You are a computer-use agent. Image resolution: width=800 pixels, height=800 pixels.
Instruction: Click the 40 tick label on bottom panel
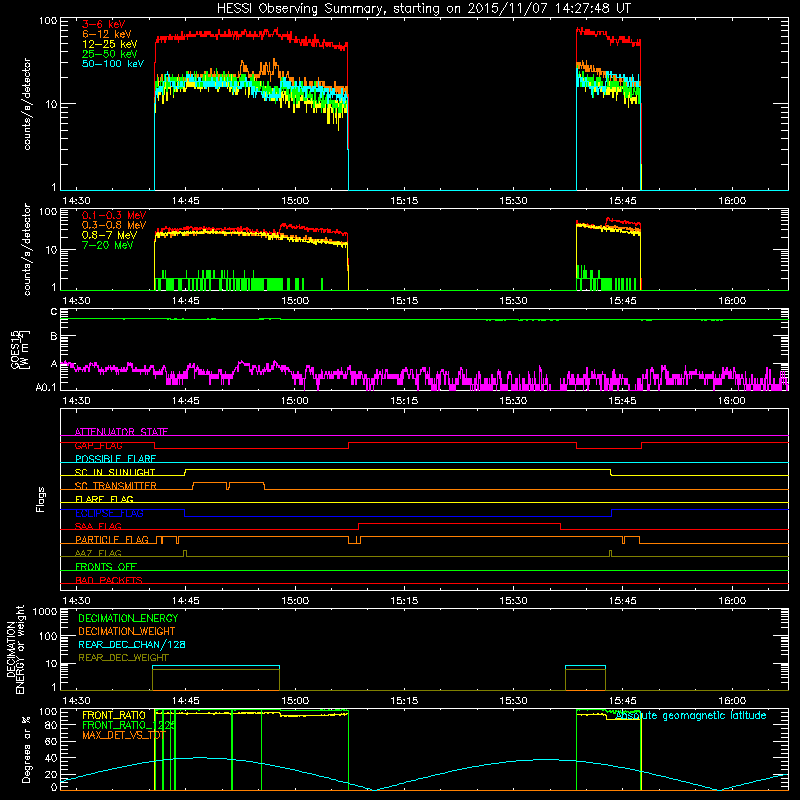click(x=51, y=758)
